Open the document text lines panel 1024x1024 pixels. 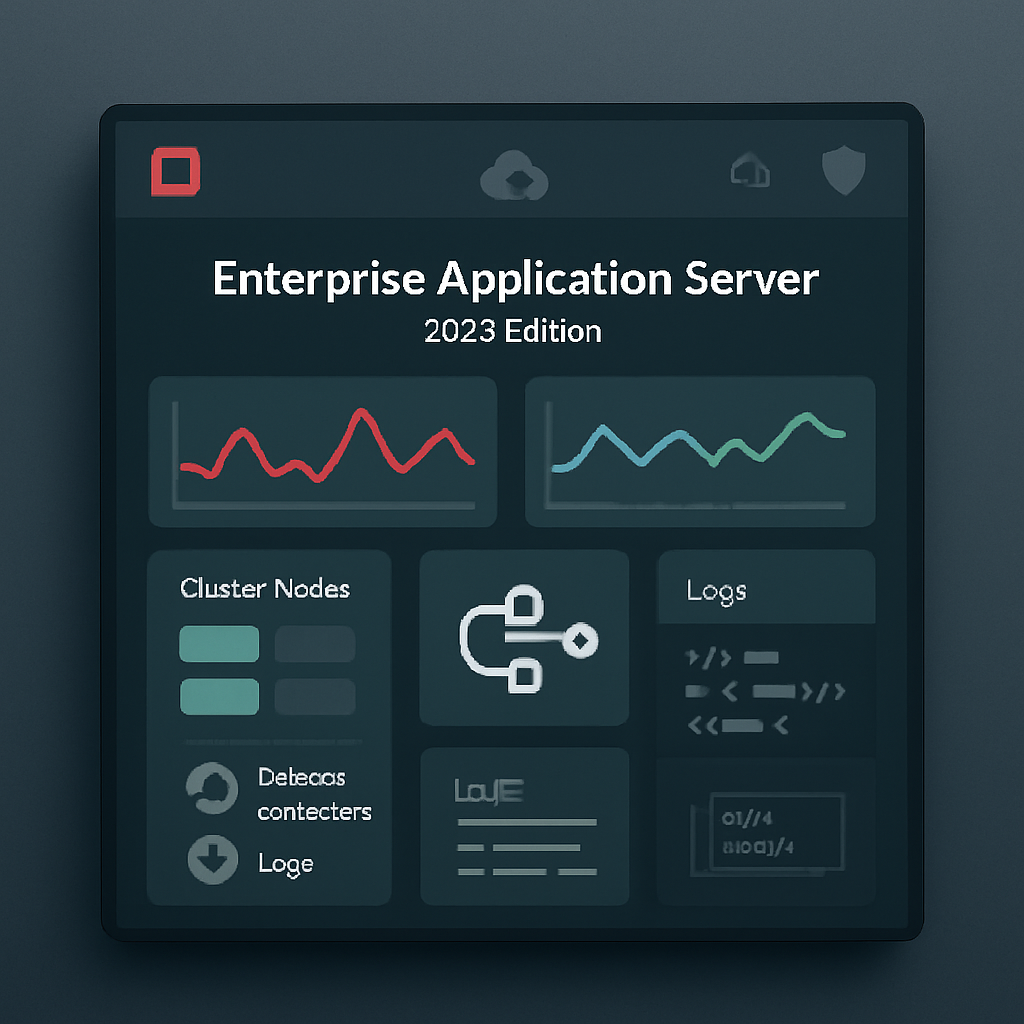[524, 825]
